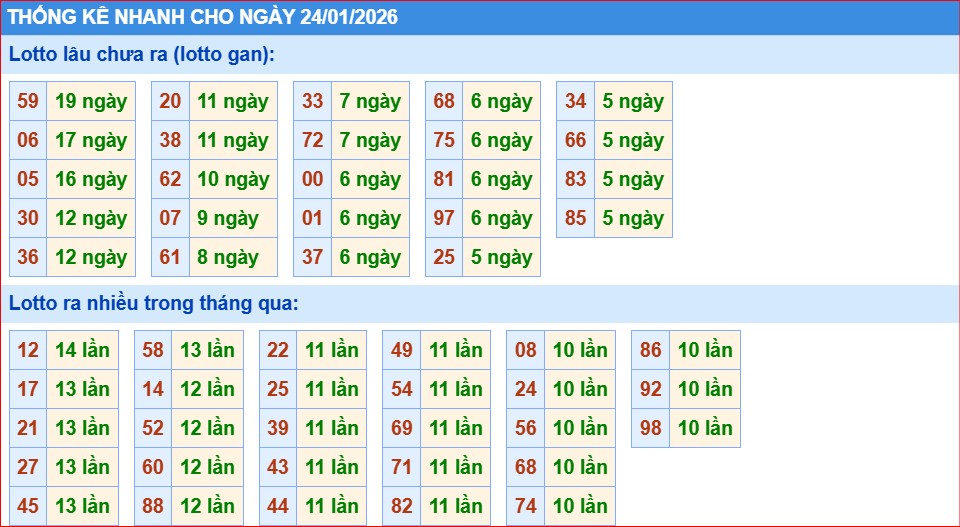This screenshot has height=527, width=960.
Task: Select lotto number 33 in gan table
Action: (x=312, y=101)
